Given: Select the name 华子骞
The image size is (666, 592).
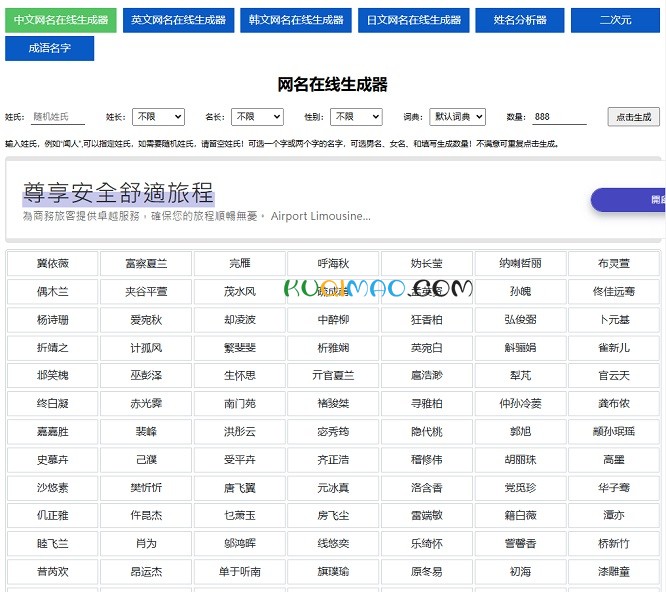Looking at the screenshot, I should [614, 488].
